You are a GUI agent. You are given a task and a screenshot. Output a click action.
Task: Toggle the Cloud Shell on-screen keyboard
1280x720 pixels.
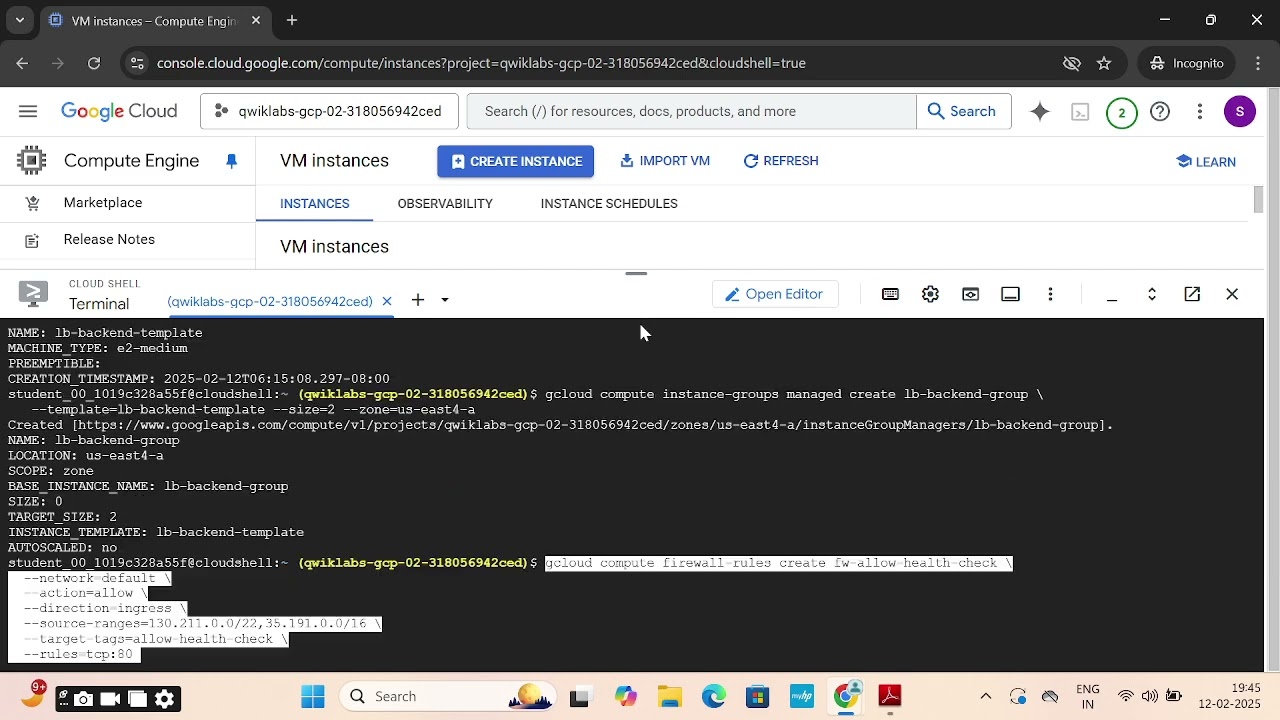click(890, 294)
